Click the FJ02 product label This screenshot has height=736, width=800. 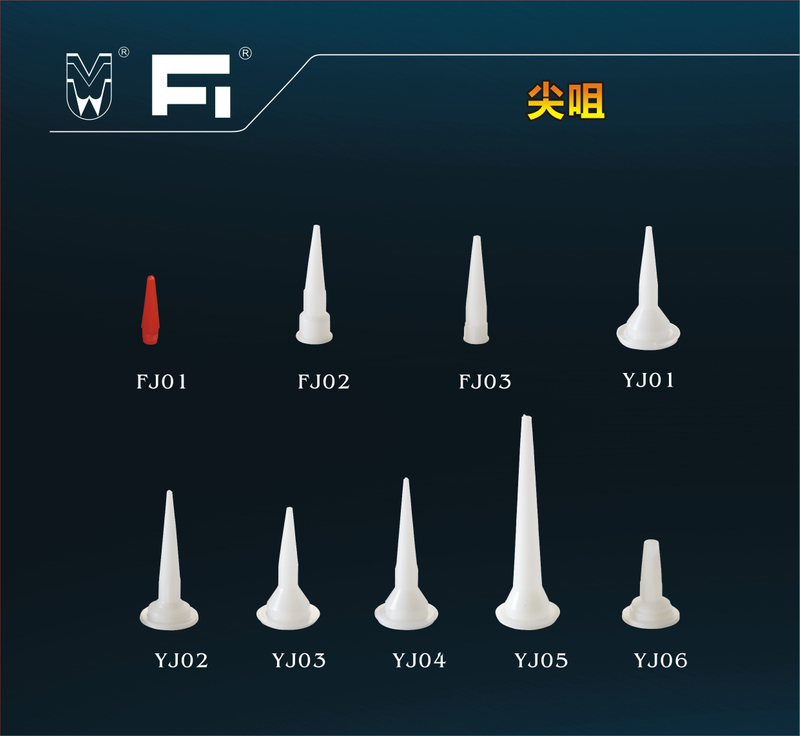click(324, 382)
